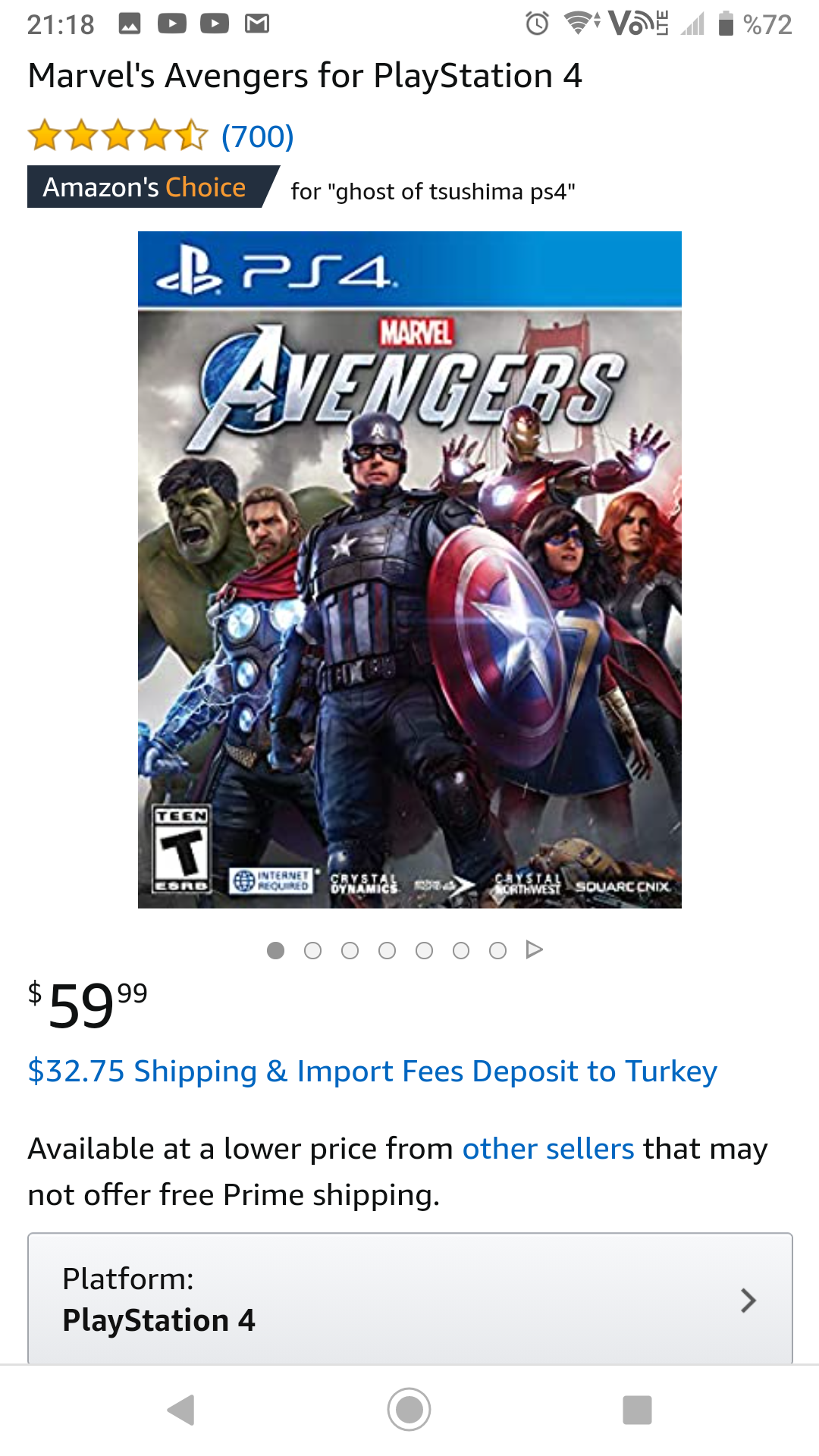
Task: Select the fourth image carousel dot
Action: pyautogui.click(x=387, y=950)
